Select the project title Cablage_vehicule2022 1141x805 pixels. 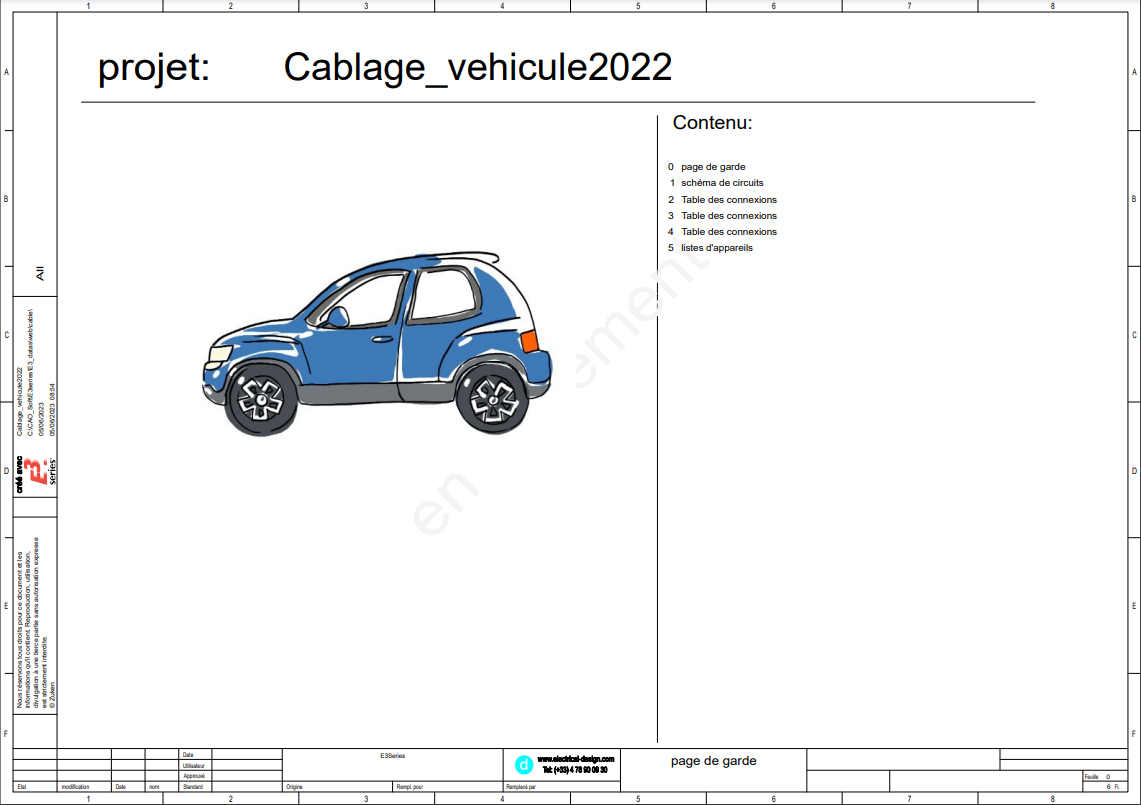477,68
